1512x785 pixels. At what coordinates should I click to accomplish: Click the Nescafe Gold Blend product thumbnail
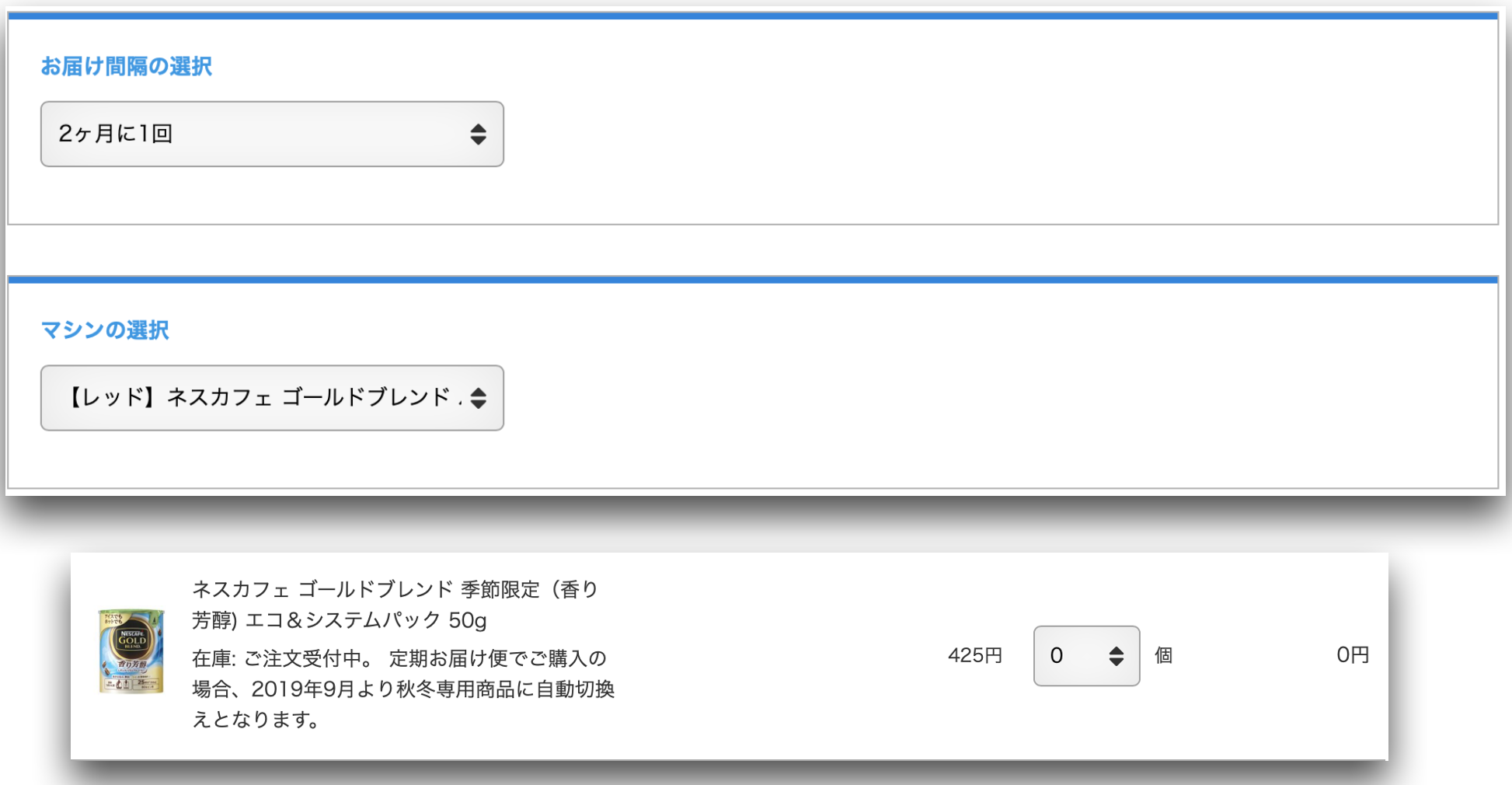[x=131, y=651]
